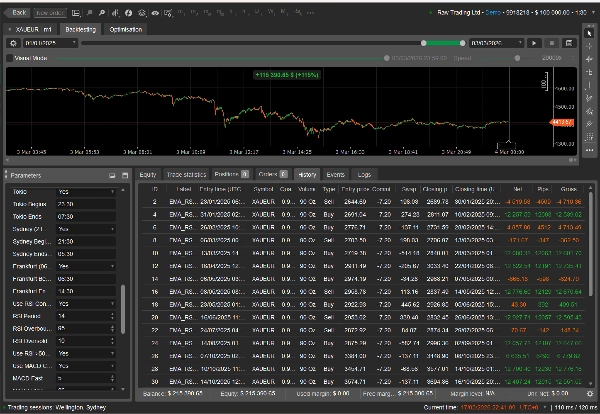
Task: Start the backtest with the play button
Action: pyautogui.click(x=535, y=44)
